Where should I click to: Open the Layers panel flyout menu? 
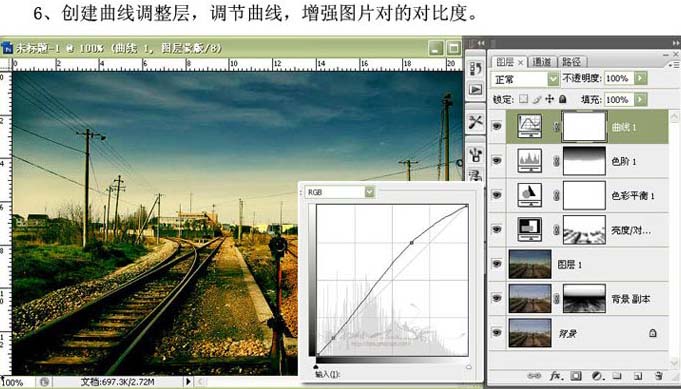pos(674,64)
